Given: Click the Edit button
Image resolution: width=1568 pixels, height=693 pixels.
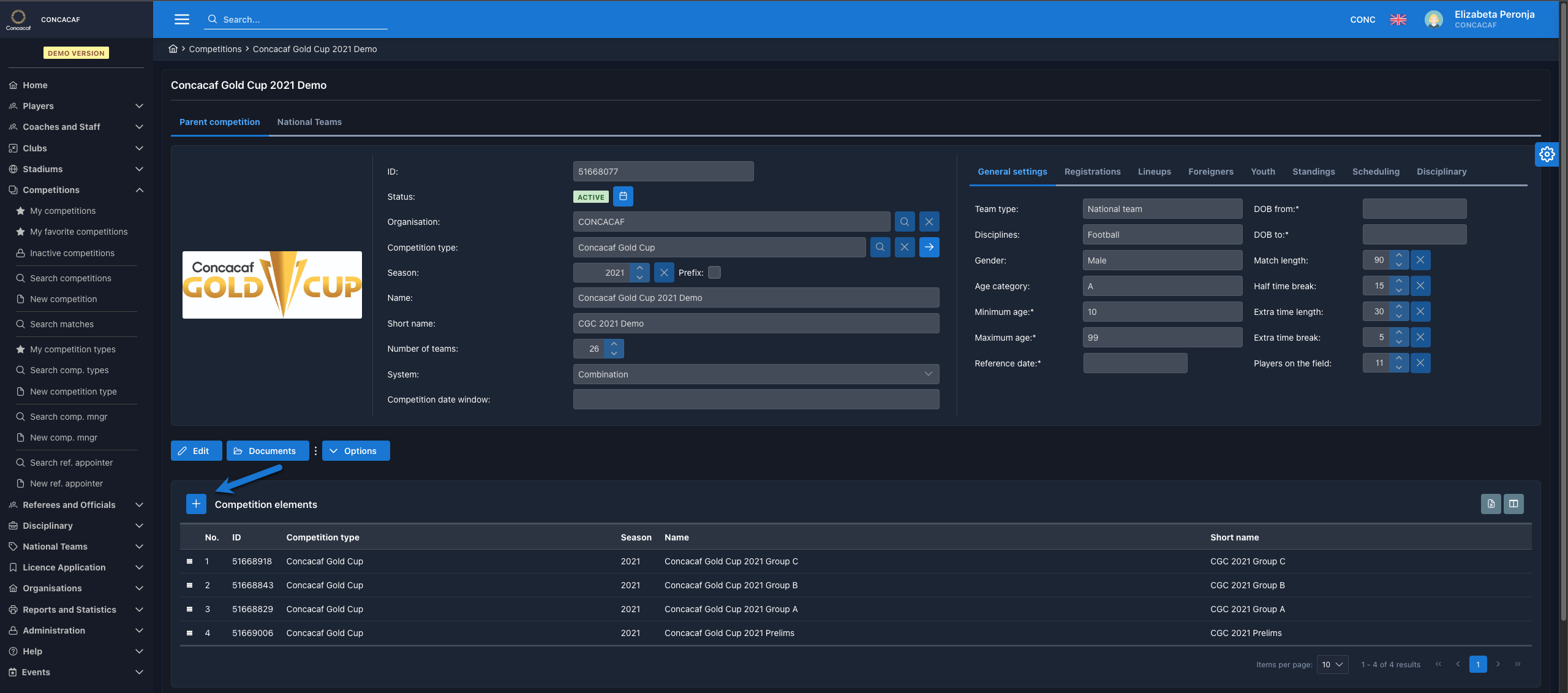Looking at the screenshot, I should [x=196, y=451].
